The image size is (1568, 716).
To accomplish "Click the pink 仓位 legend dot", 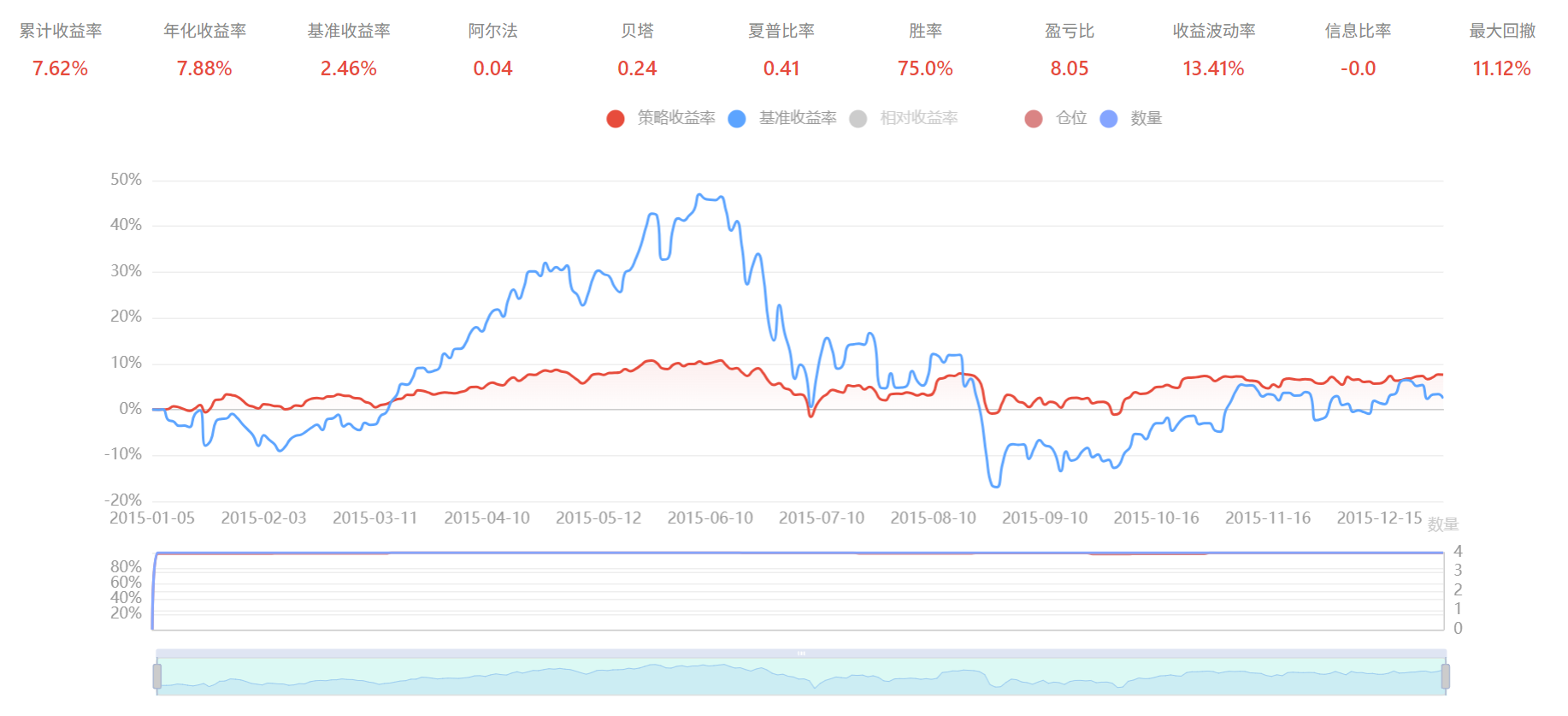I will point(1033,119).
